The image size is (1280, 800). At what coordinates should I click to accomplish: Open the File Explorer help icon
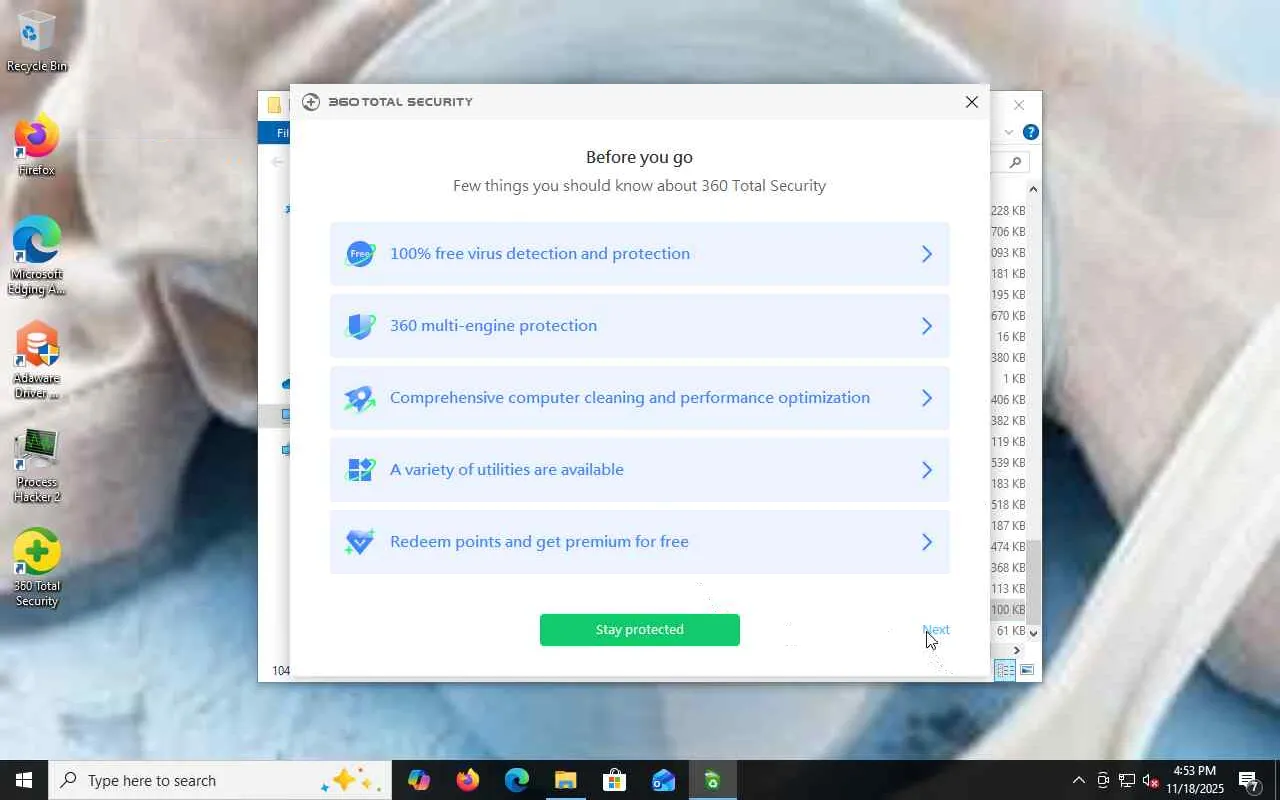1031,132
